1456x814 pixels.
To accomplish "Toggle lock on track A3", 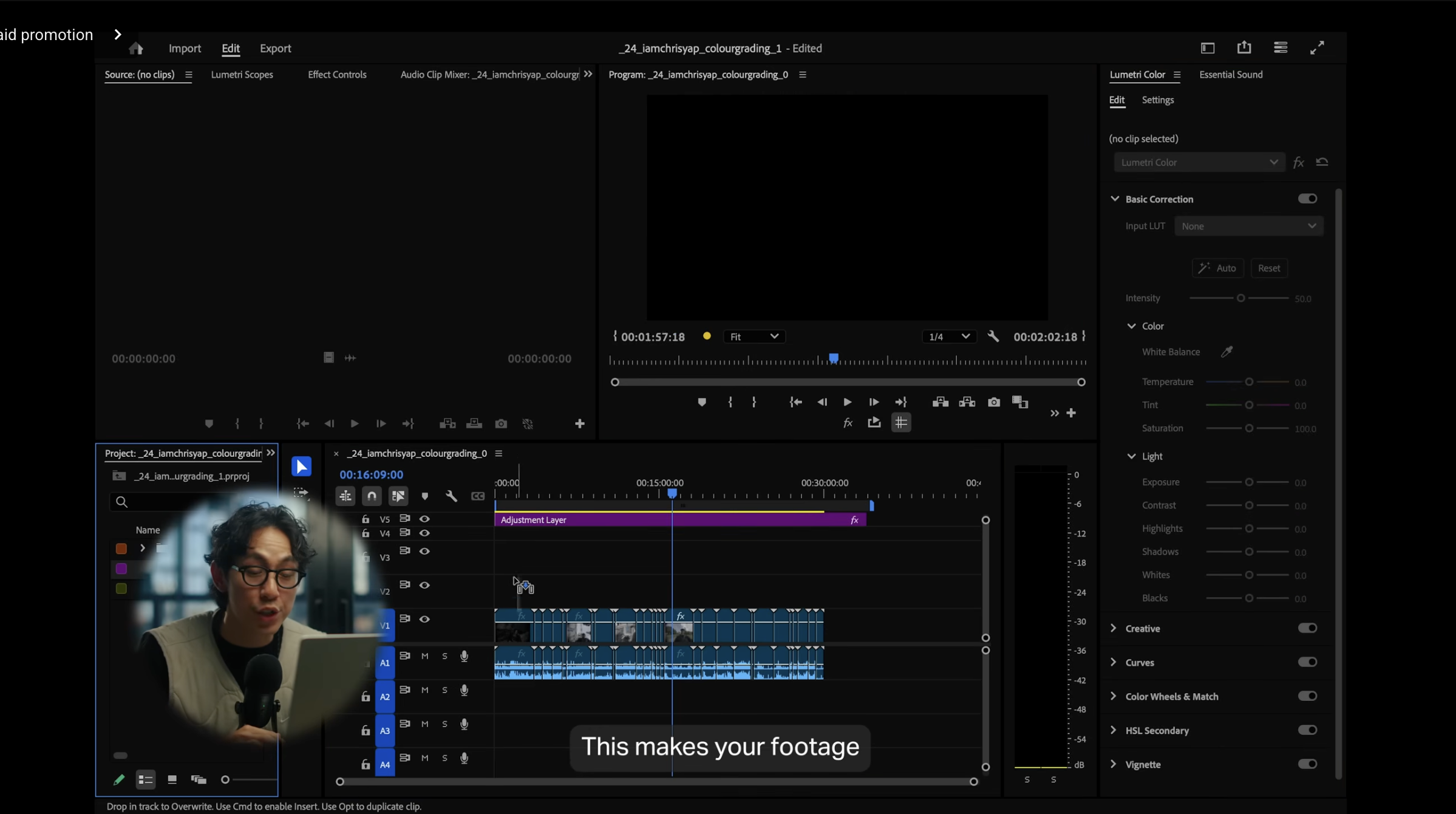I will point(366,731).
